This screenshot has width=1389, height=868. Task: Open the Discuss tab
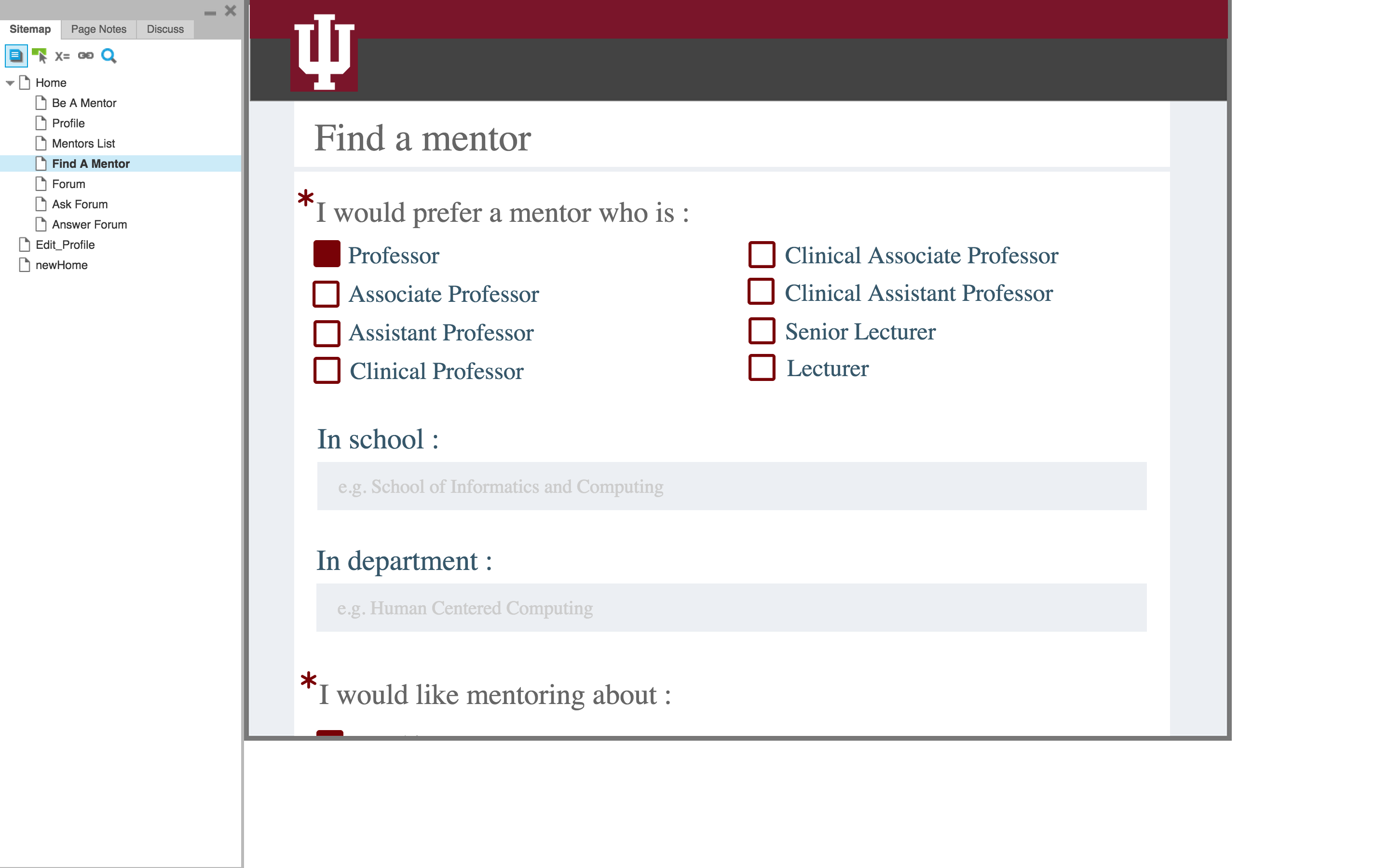pos(165,29)
